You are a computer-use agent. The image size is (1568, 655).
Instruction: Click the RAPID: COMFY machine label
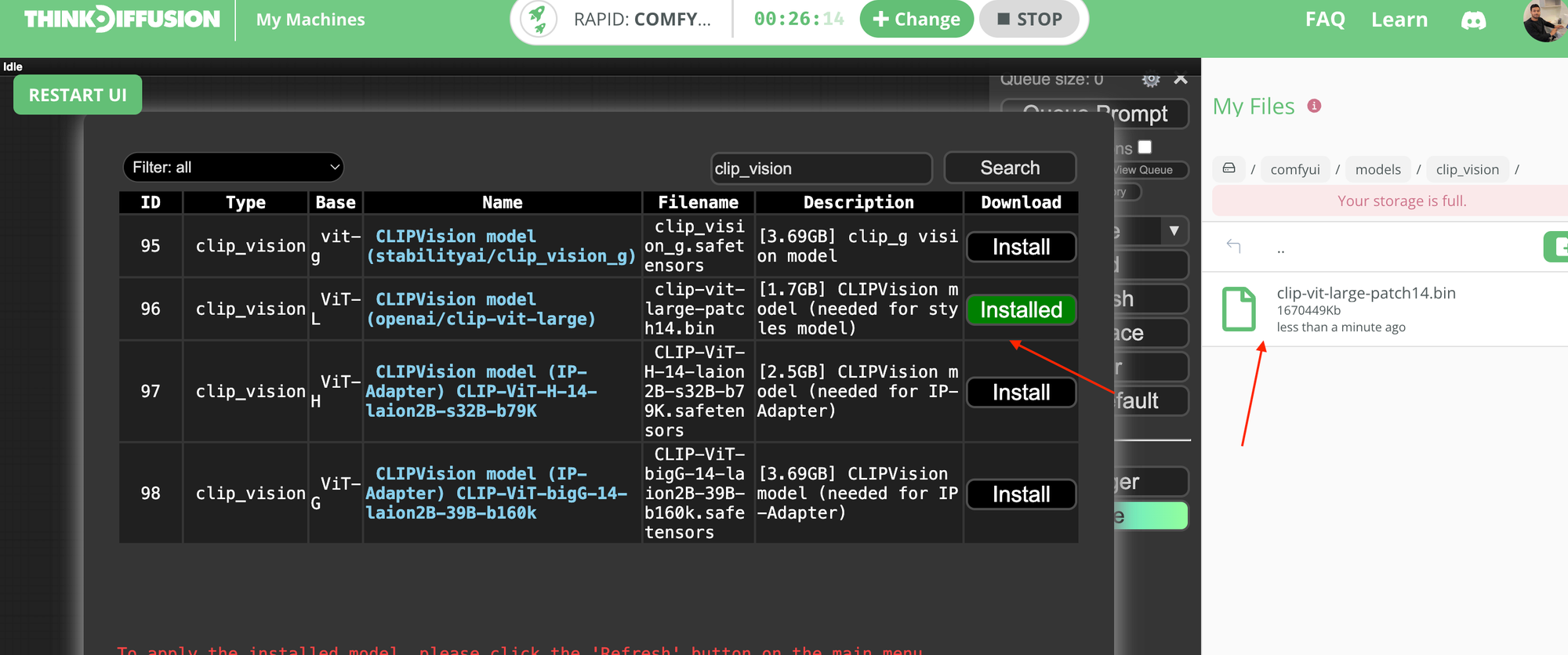642,20
